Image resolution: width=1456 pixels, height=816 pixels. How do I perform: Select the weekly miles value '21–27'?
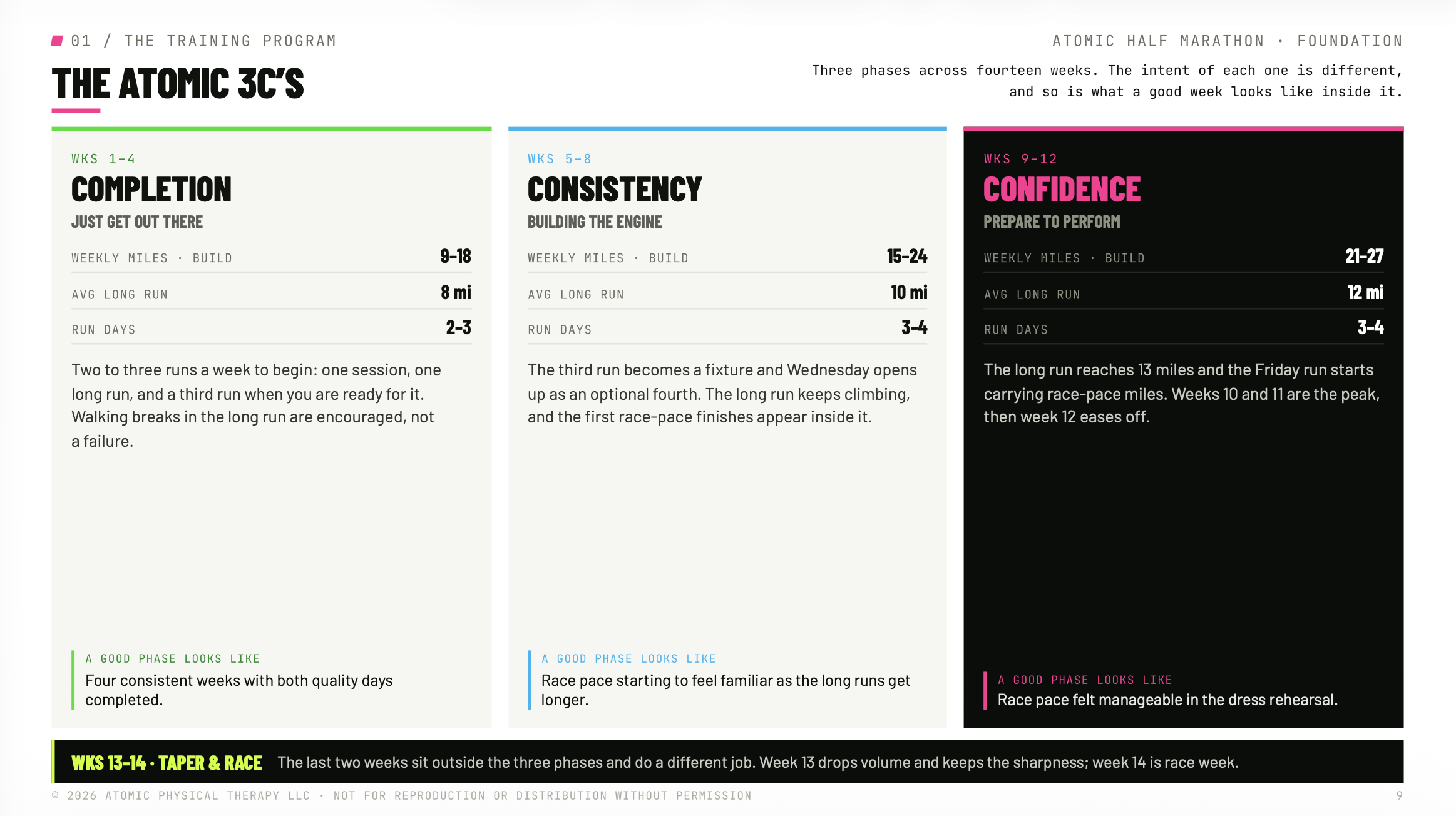(x=1364, y=256)
